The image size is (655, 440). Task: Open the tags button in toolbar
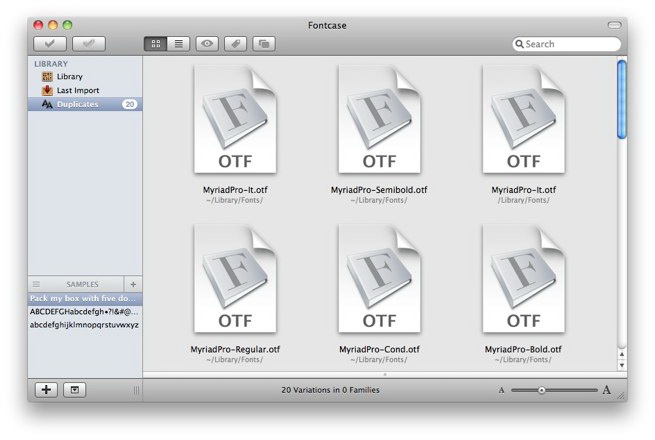pos(236,43)
